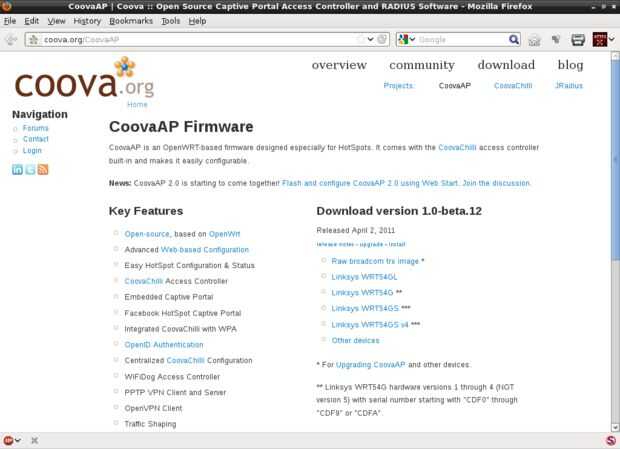This screenshot has height=449, width=620.
Task: Open the Forums navigation link
Action: [x=36, y=128]
